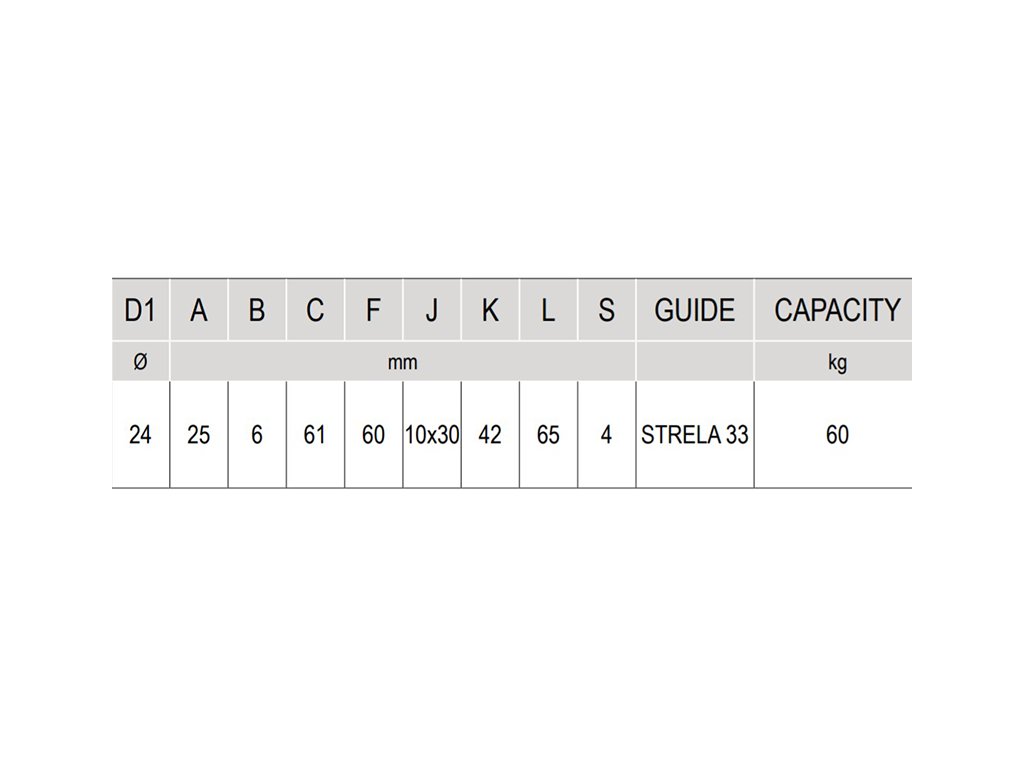This screenshot has width=1024, height=768.
Task: Click value 6 under column B
Action: 257,434
